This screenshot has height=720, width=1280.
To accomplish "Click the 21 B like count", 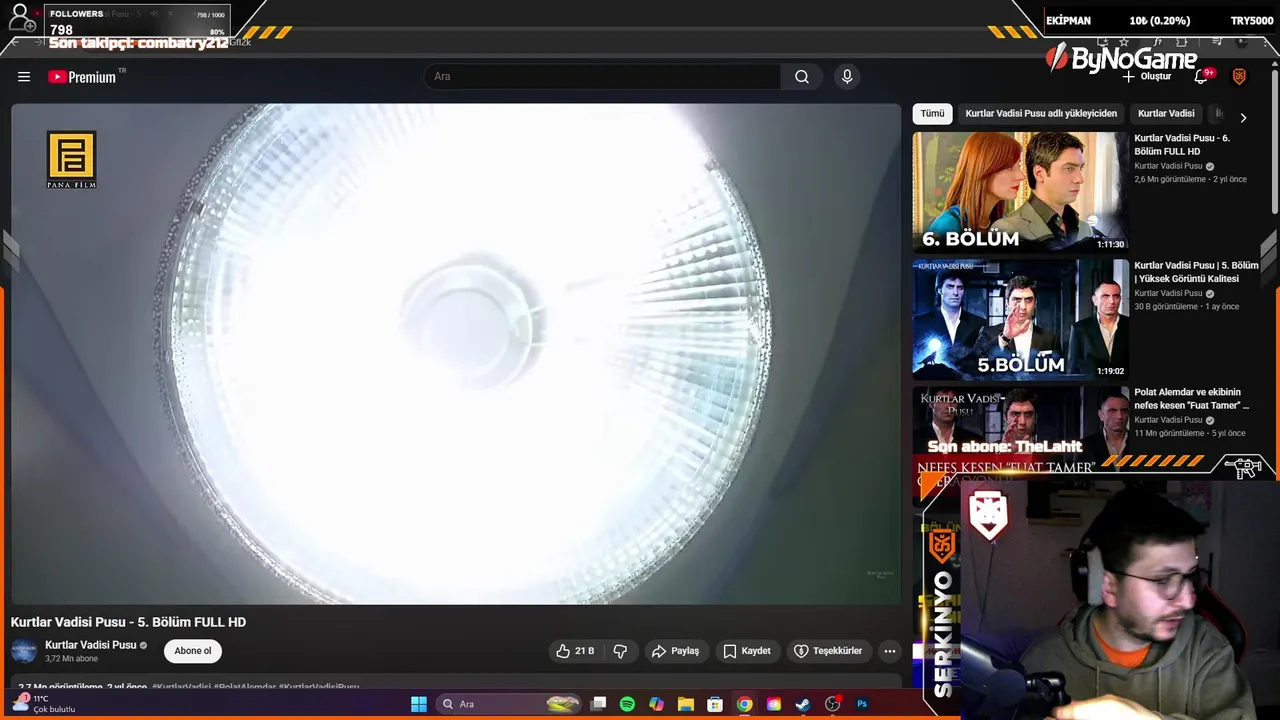I will pos(585,651).
